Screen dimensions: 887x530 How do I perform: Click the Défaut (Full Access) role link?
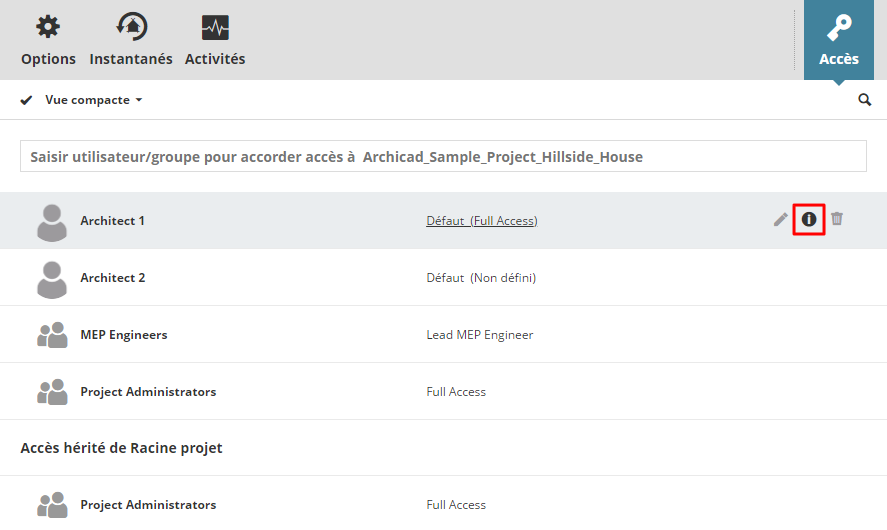click(482, 221)
